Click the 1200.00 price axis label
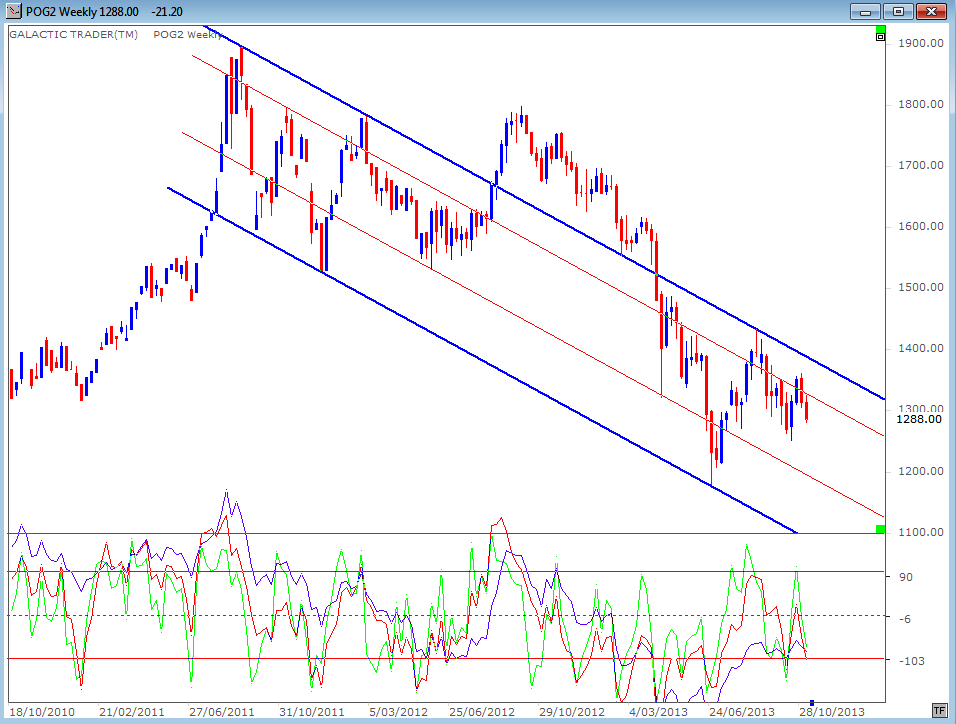 921,471
